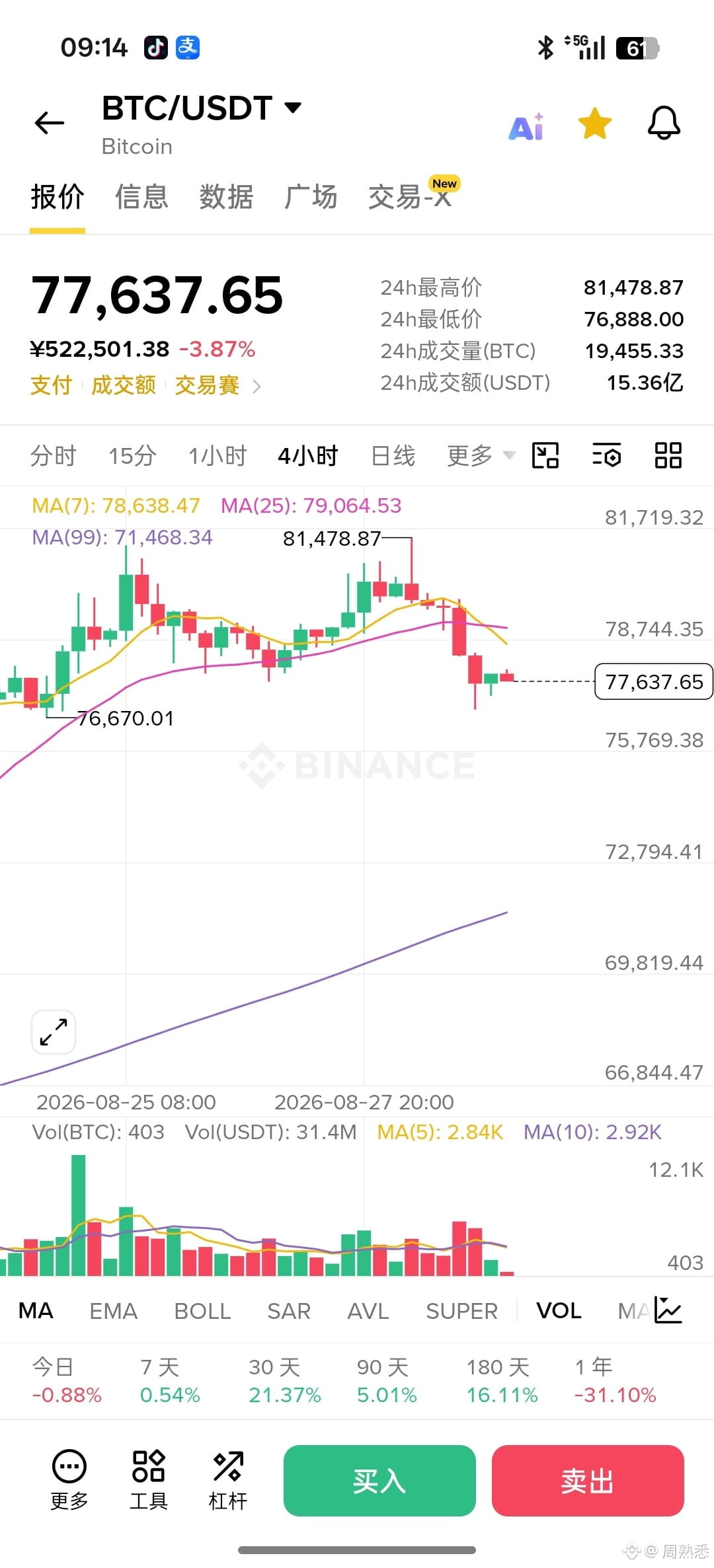Open indicator settings chart icon
The width and height of the screenshot is (714, 1568).
coord(668,1310)
